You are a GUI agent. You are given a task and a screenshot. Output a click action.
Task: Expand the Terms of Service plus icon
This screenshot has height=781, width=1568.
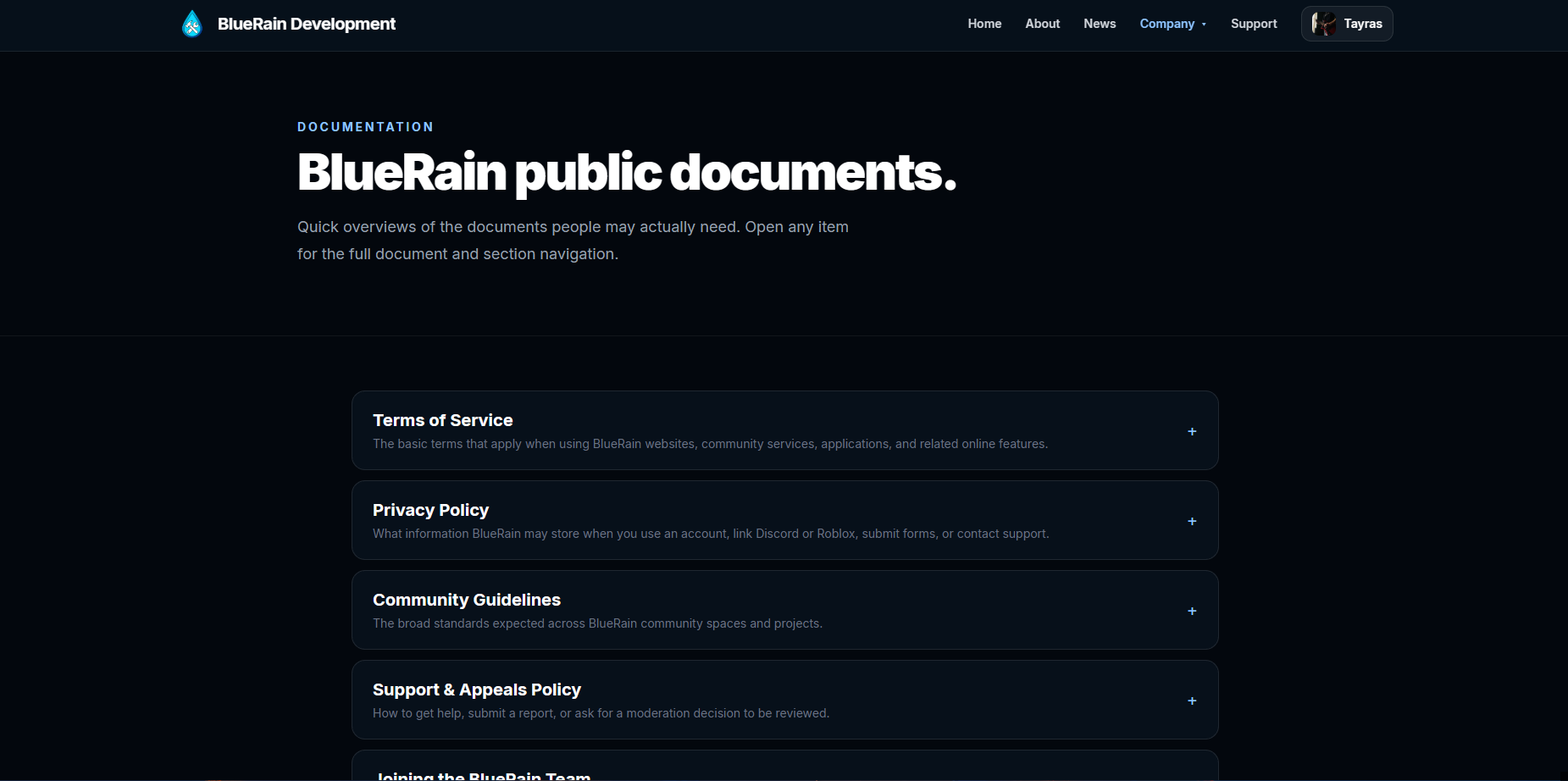1192,431
